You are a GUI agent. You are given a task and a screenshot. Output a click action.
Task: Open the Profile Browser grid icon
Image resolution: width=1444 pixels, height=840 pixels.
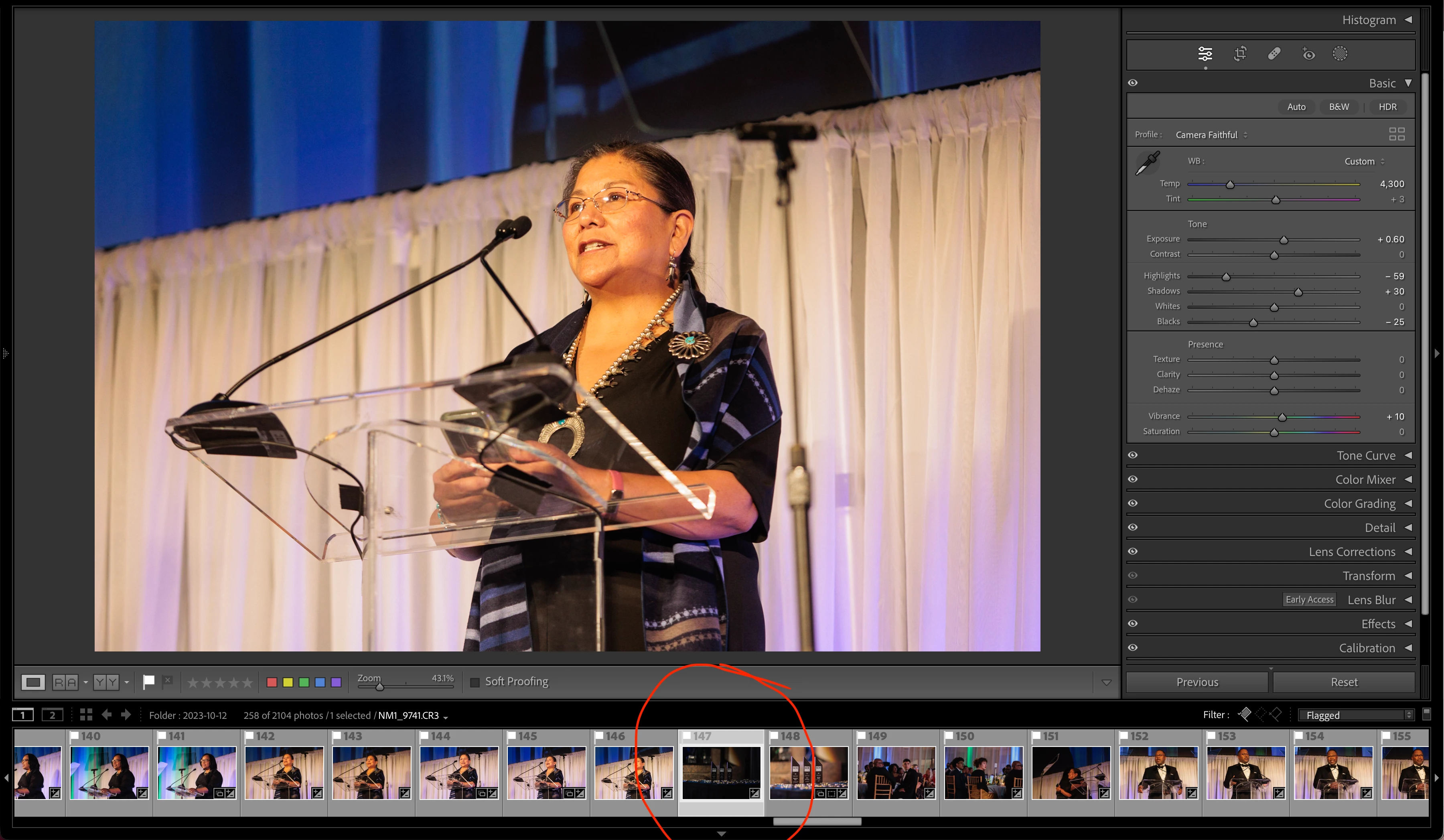1396,134
